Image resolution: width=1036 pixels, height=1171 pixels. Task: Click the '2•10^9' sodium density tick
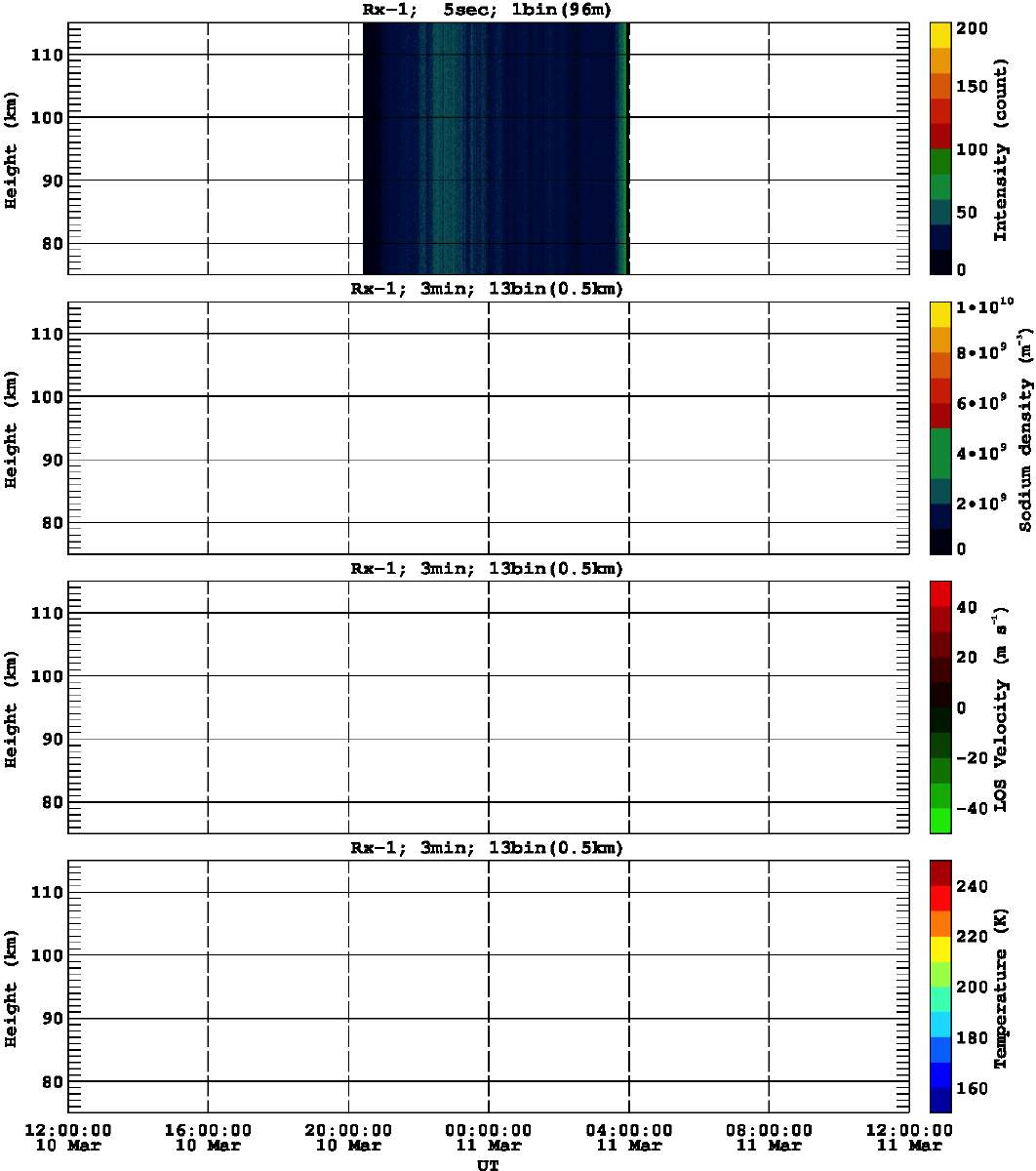[981, 504]
